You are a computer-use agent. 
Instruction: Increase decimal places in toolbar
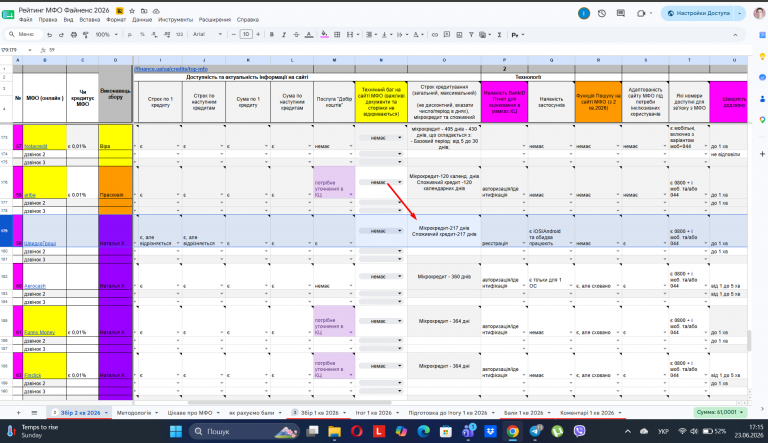pos(167,35)
